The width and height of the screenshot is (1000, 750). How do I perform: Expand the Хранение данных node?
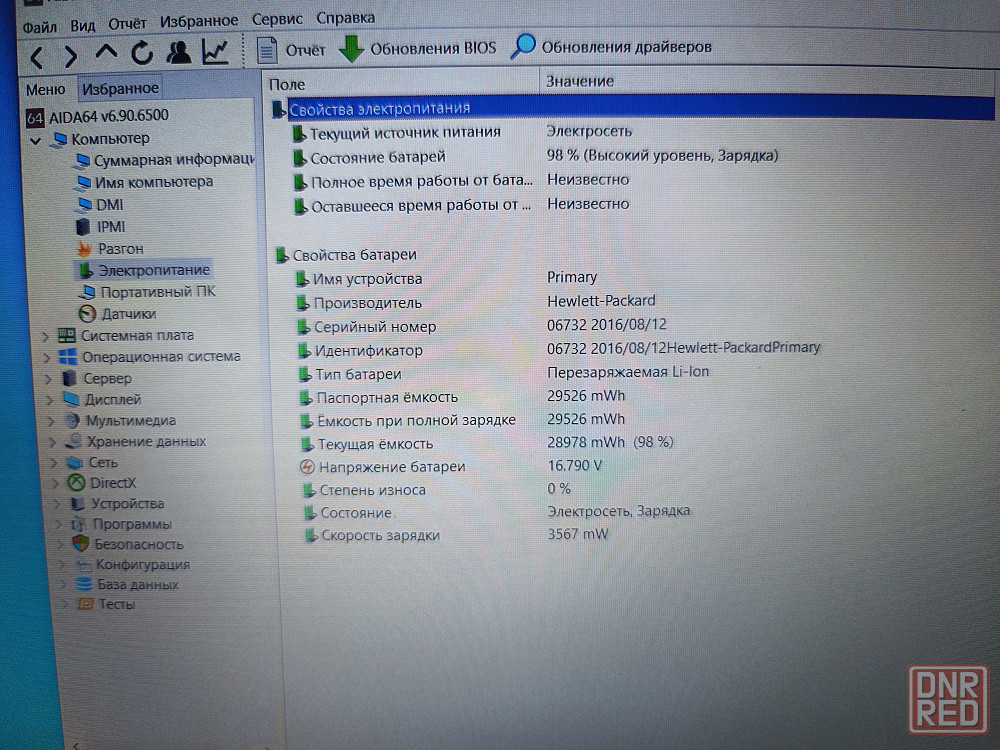coord(54,442)
